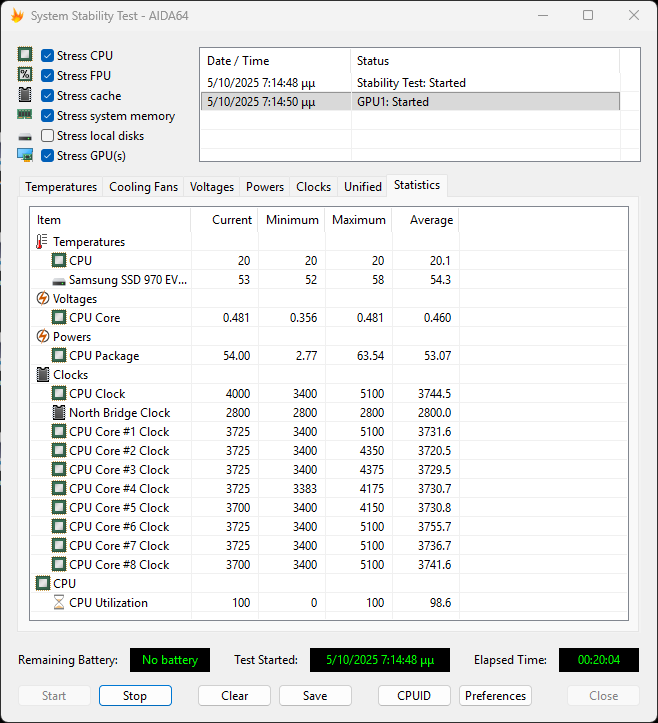Click the Test Started timestamp field
Image resolution: width=658 pixels, height=723 pixels.
click(379, 660)
